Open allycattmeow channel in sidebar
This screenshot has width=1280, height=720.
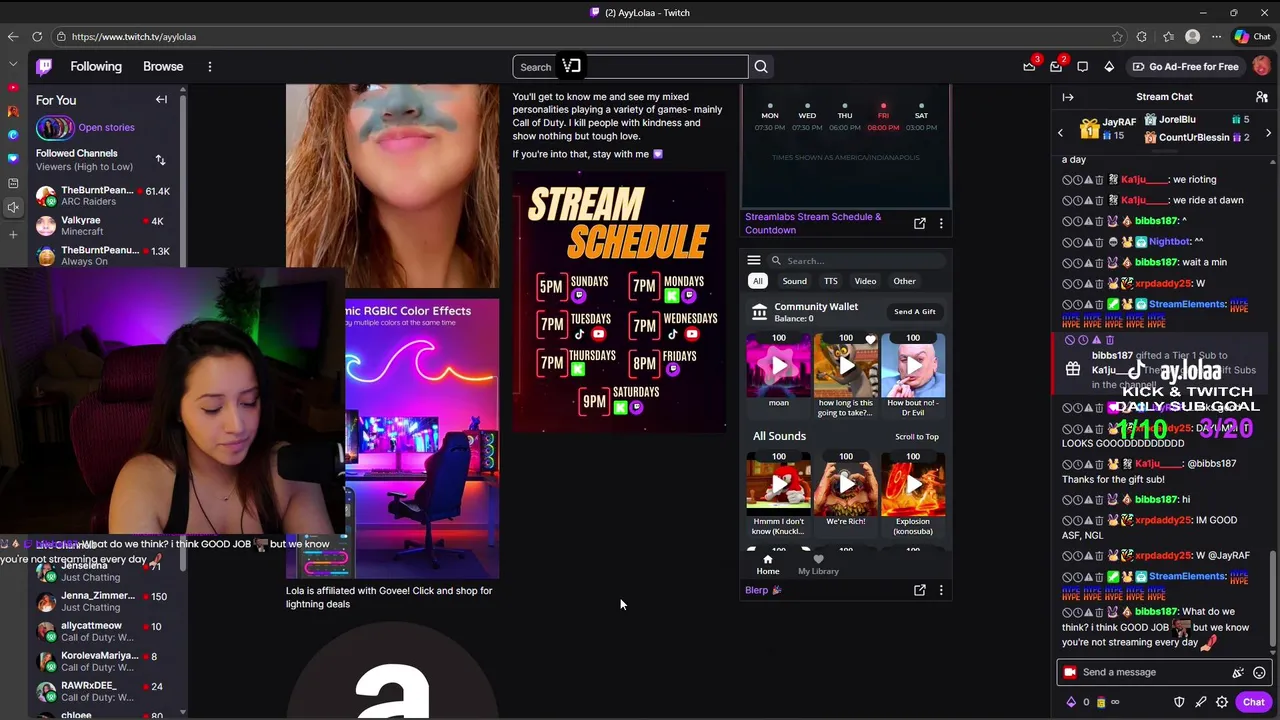tap(104, 632)
